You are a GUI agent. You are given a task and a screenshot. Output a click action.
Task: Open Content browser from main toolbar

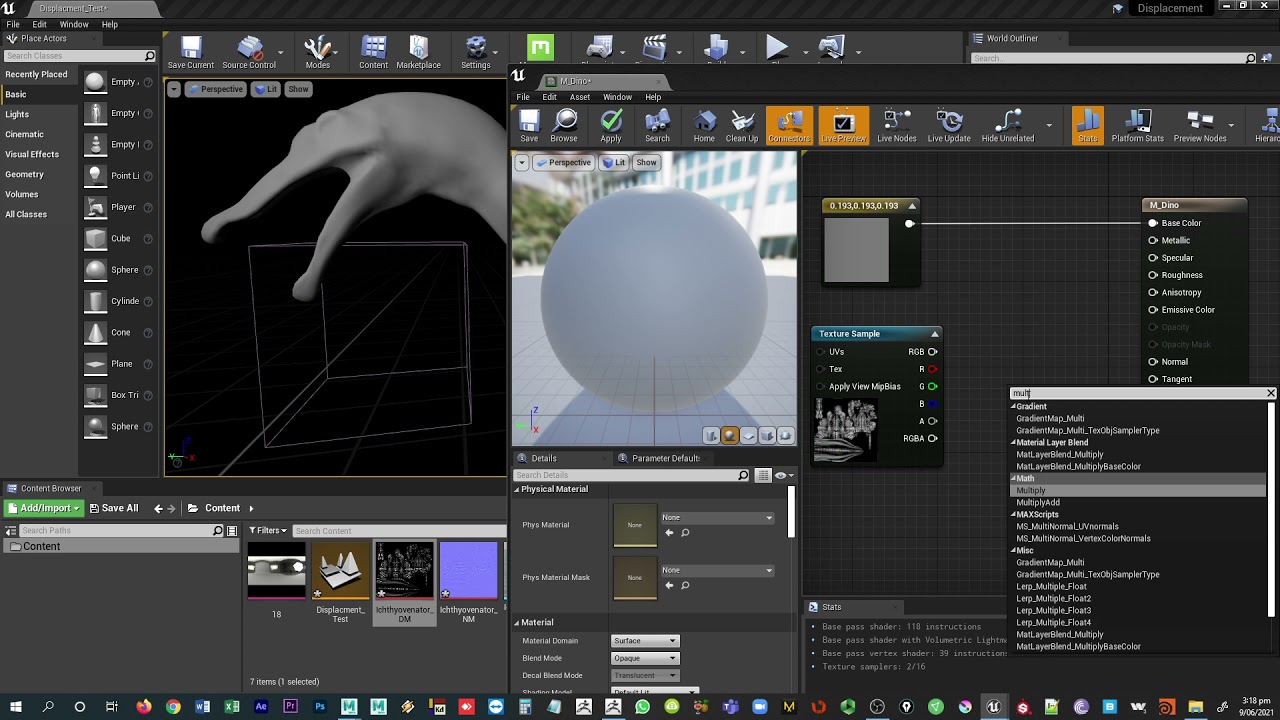pos(373,52)
